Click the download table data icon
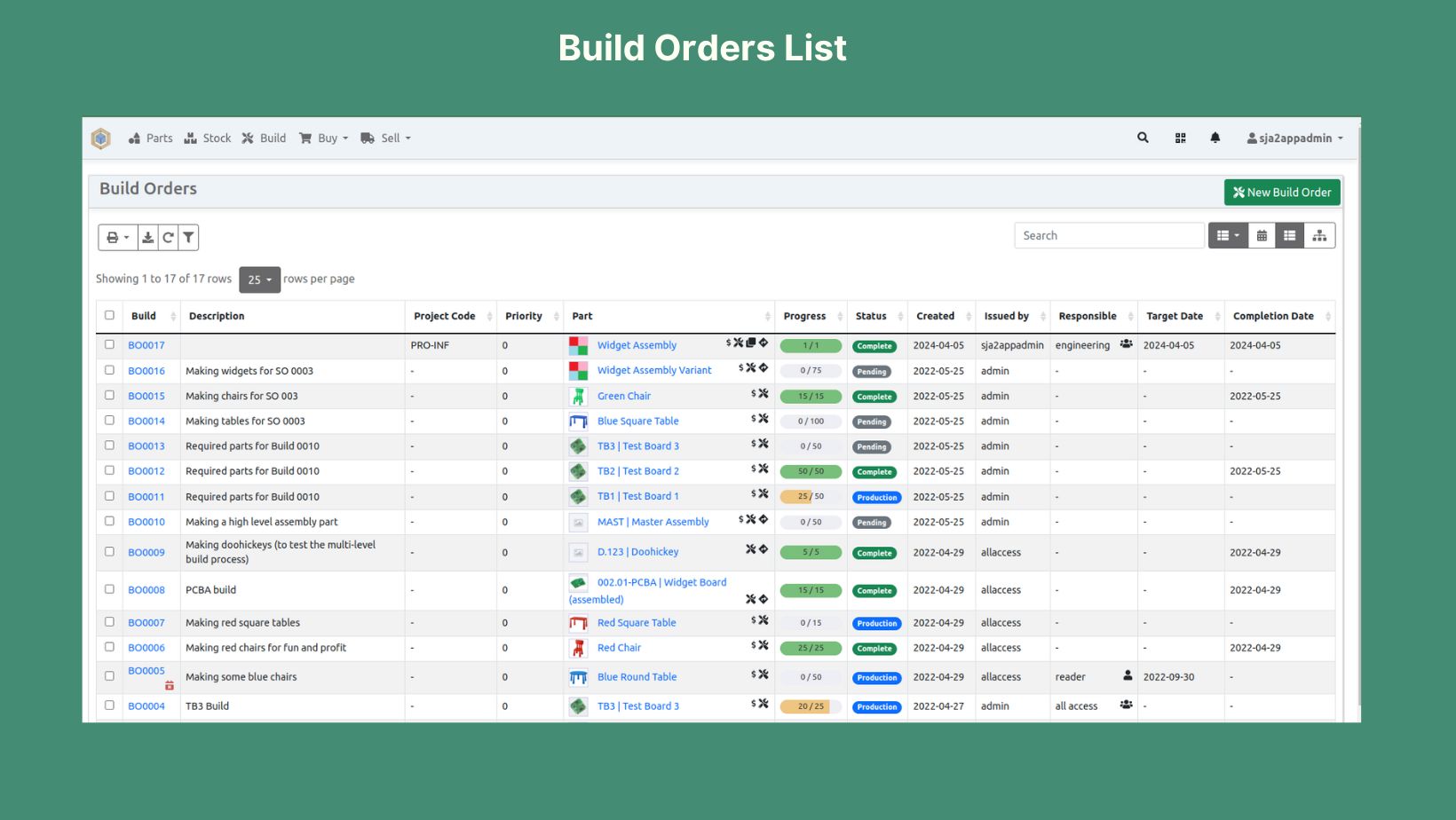Image resolution: width=1456 pixels, height=820 pixels. [x=148, y=237]
